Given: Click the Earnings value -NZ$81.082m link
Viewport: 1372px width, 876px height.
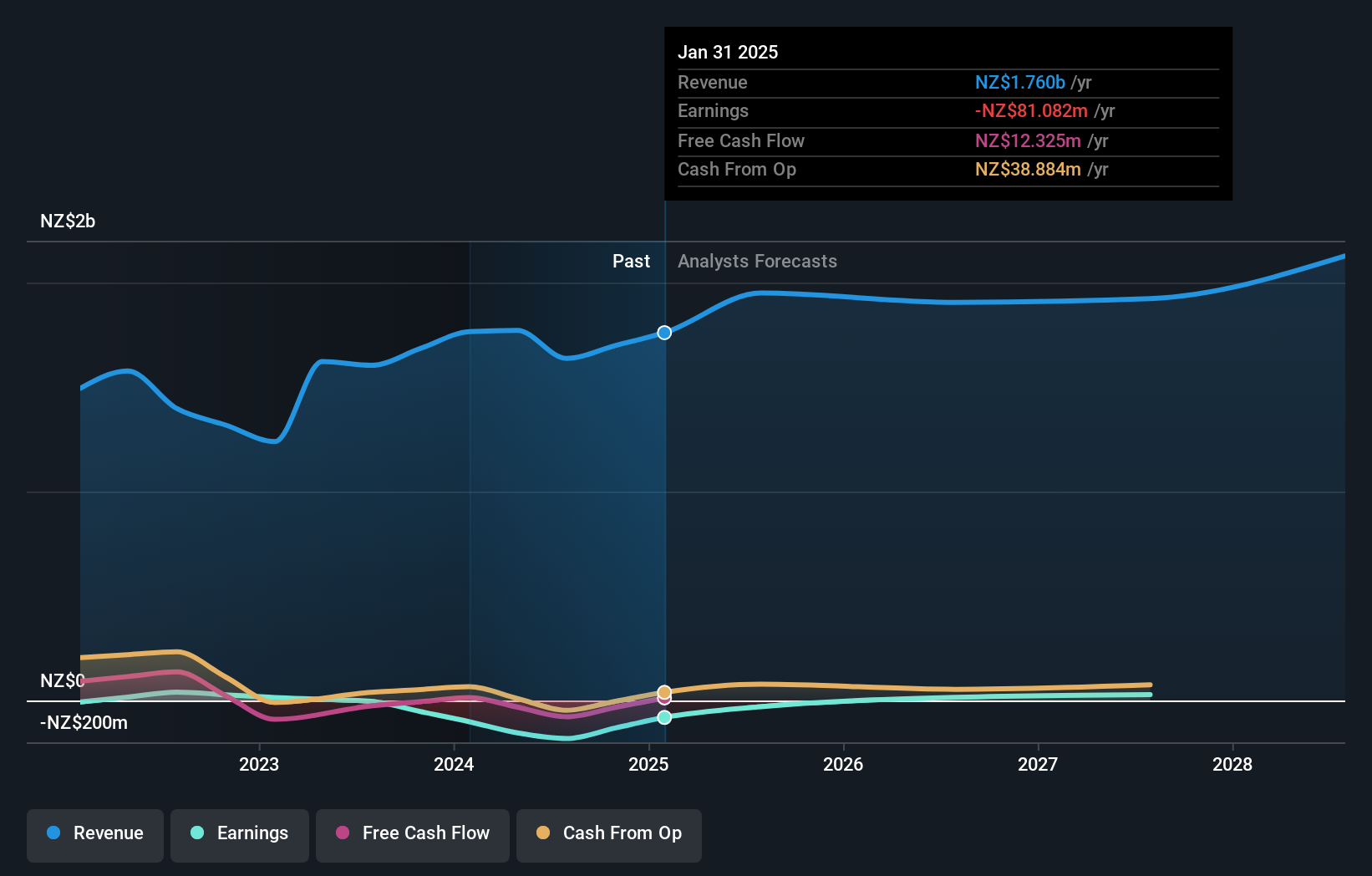Looking at the screenshot, I should (1031, 110).
